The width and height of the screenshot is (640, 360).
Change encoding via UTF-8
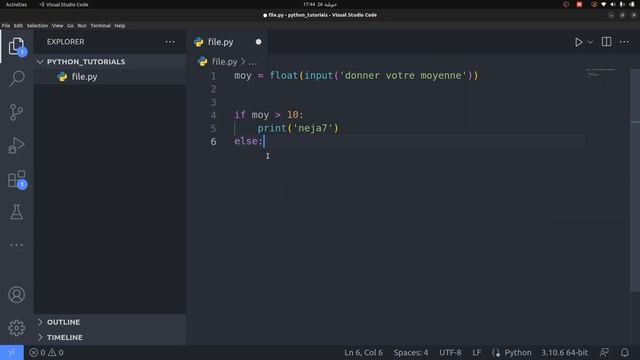coord(450,352)
